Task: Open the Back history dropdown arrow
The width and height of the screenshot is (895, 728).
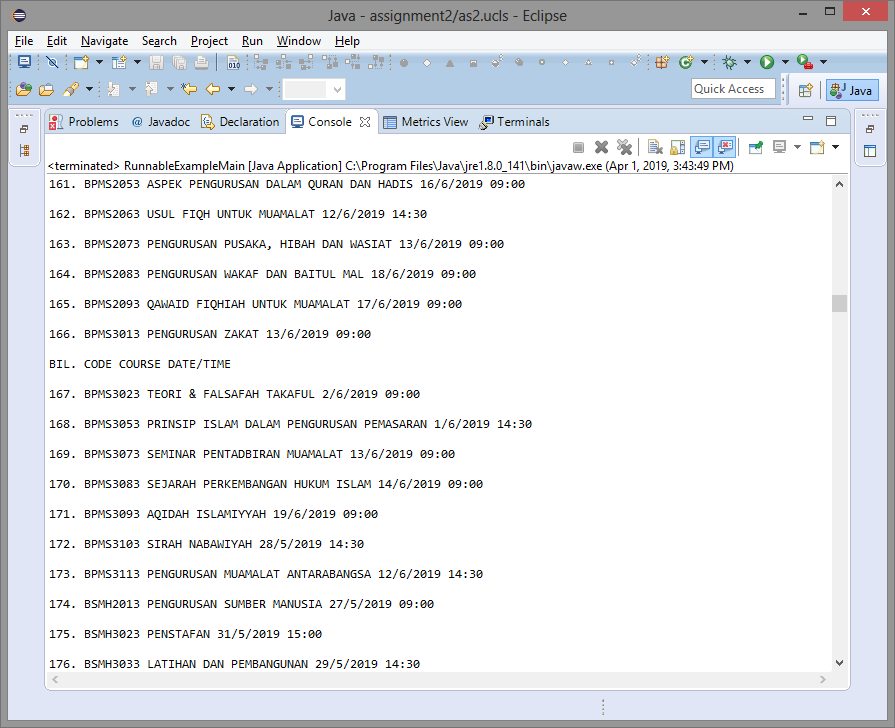Action: point(231,89)
